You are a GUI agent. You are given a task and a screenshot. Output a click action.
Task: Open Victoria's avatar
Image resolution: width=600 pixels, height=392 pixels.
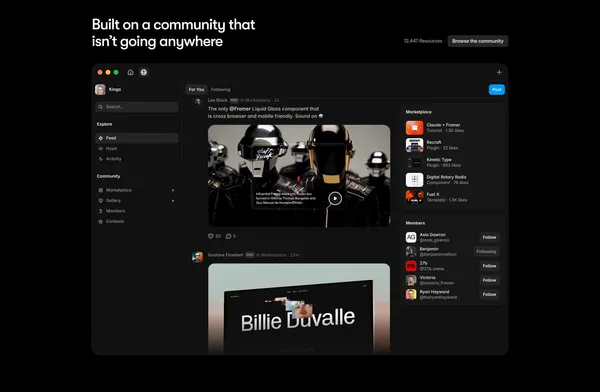click(x=411, y=280)
